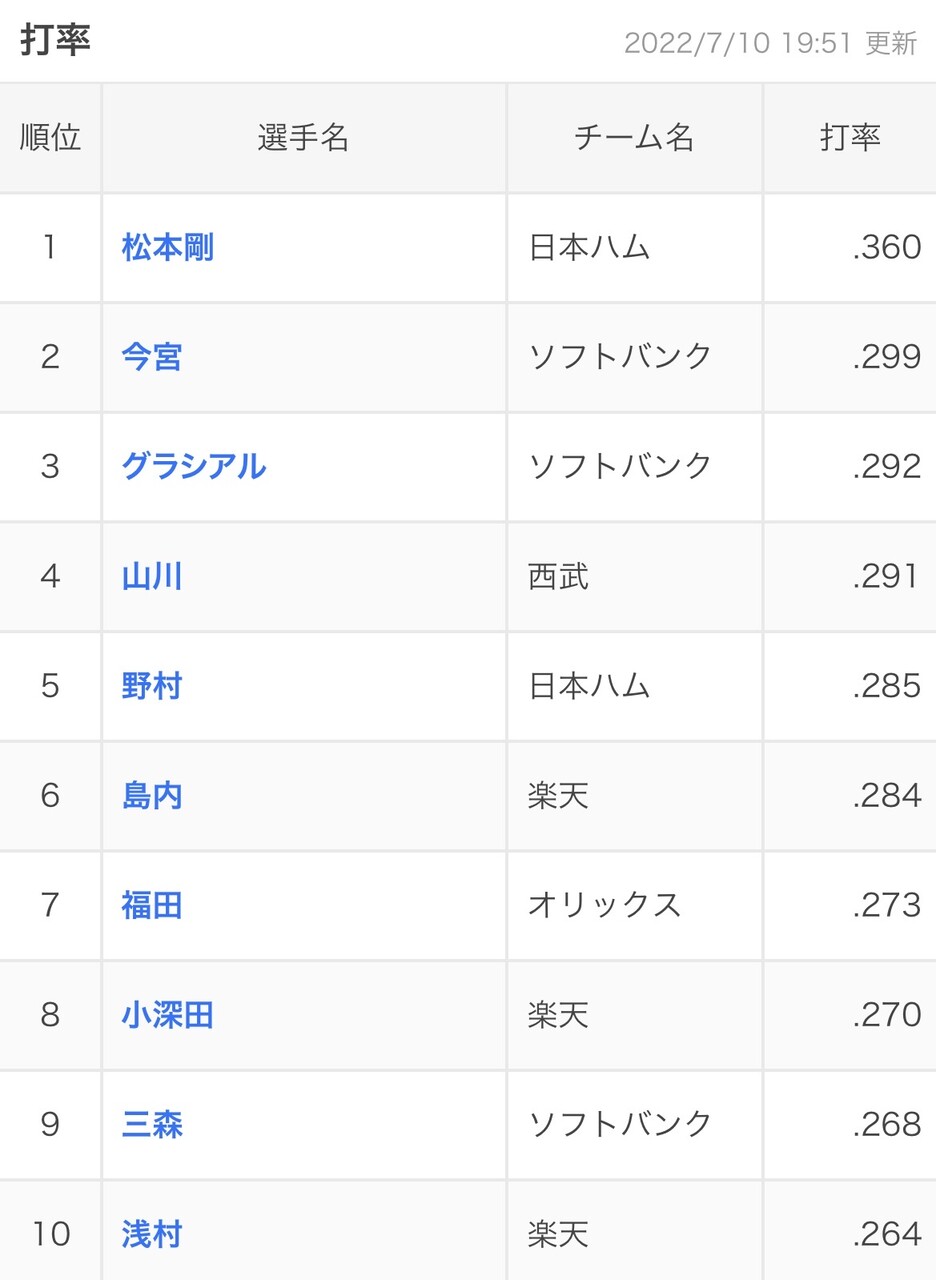Click the 2022/7/10 19:51 更新 timestamp
This screenshot has width=936, height=1280.
click(x=770, y=44)
